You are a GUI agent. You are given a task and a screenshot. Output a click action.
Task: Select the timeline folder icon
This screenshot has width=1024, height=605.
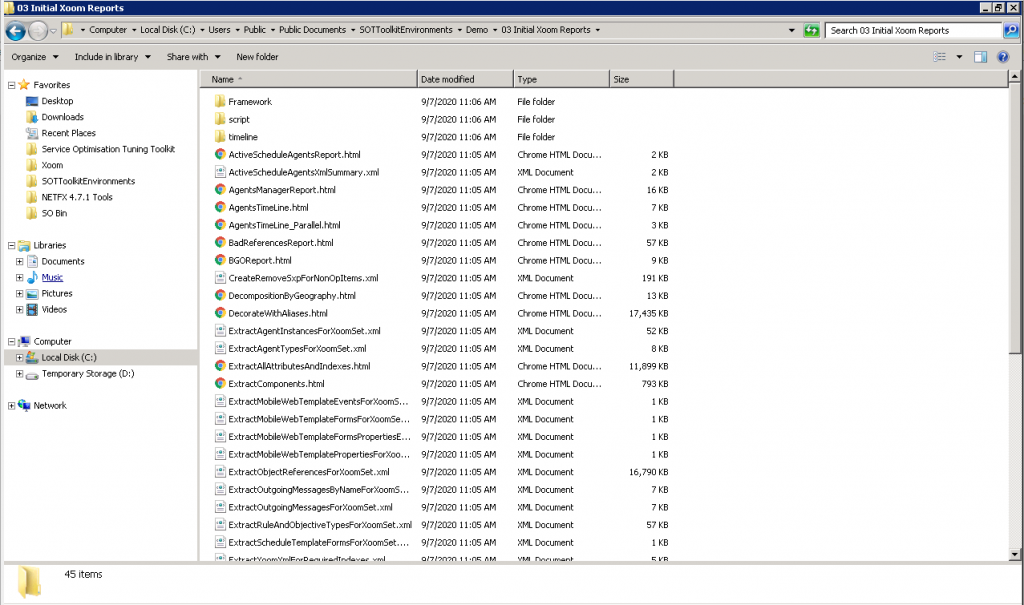[x=220, y=137]
